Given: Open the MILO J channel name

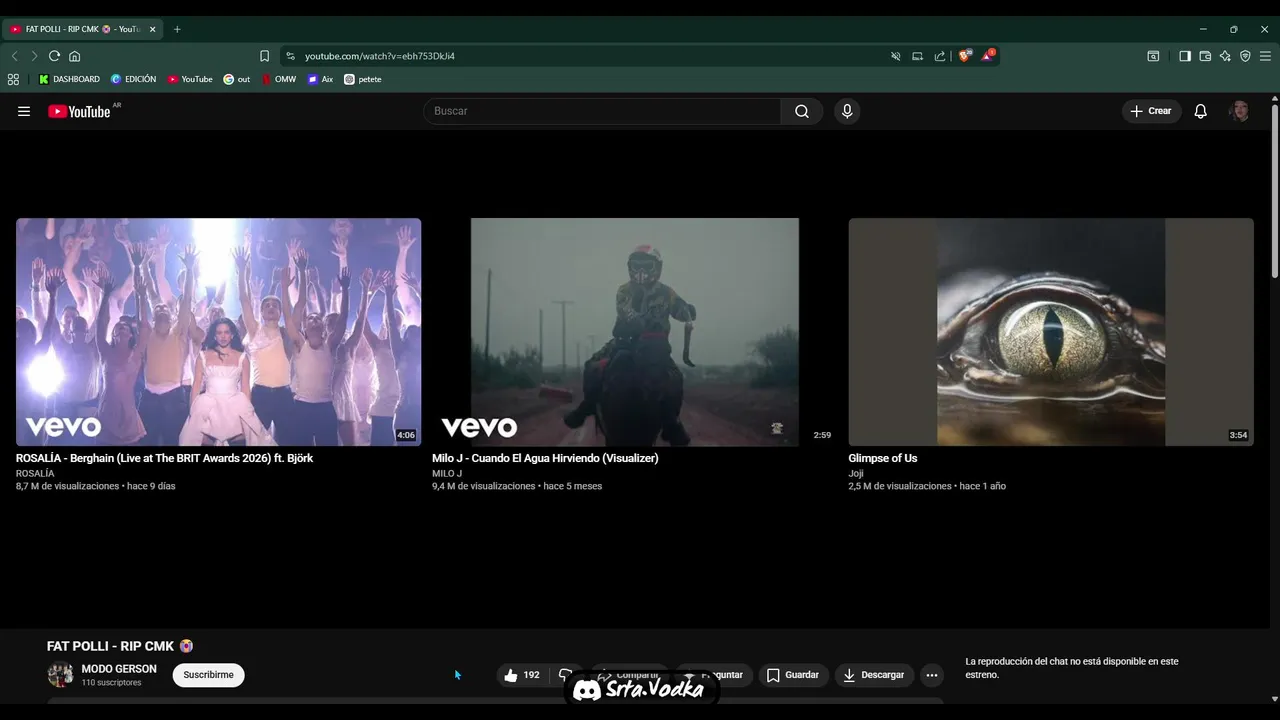Looking at the screenshot, I should coord(447,473).
